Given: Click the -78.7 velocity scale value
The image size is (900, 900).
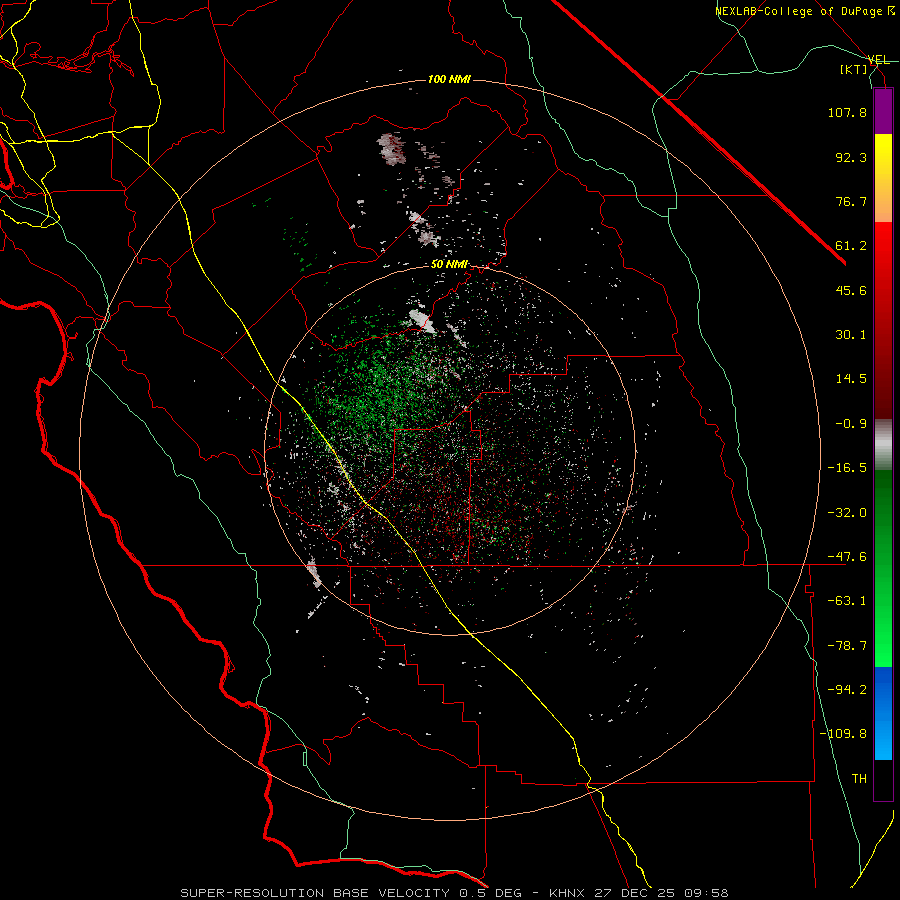Looking at the screenshot, I should click(x=847, y=646).
